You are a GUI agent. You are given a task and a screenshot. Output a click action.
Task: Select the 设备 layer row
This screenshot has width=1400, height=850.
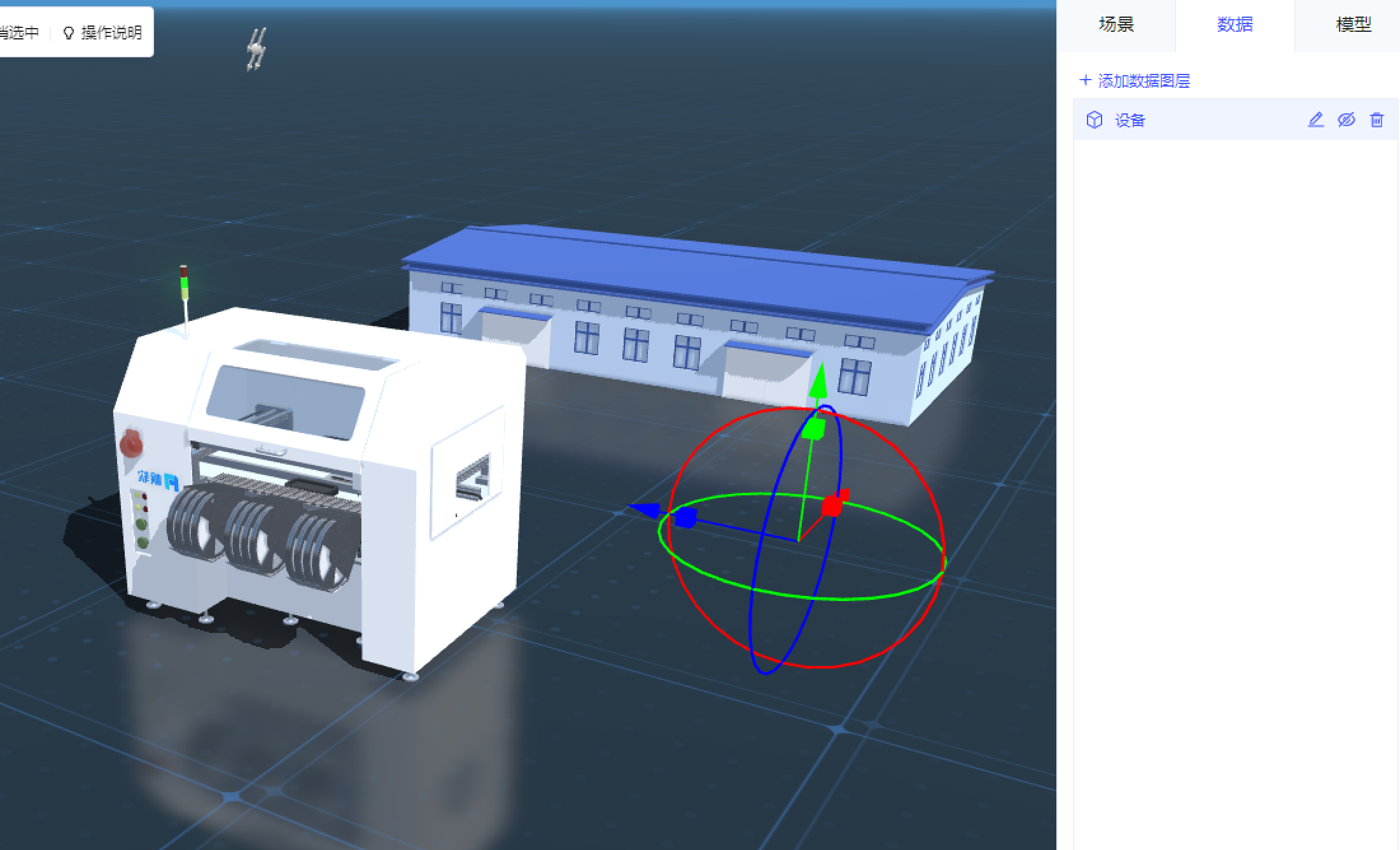pyautogui.click(x=1235, y=120)
